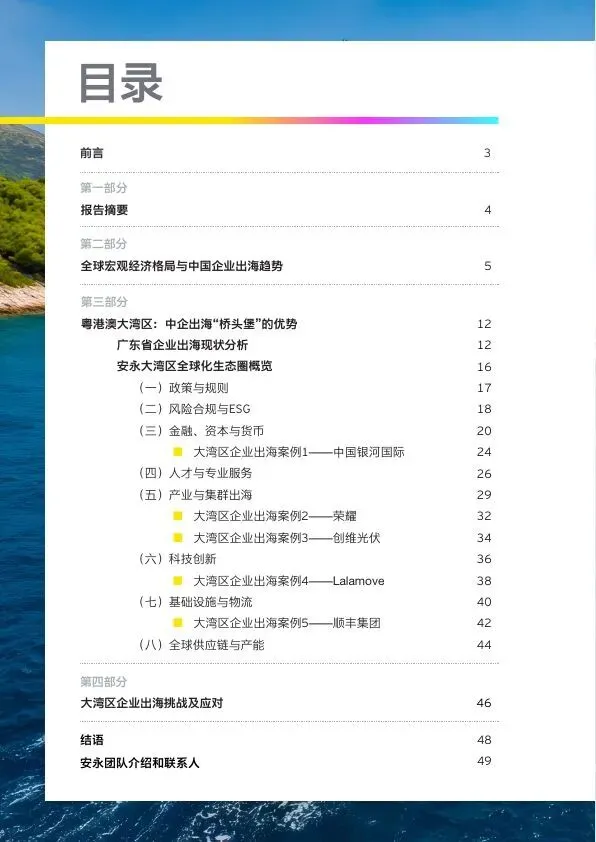
Task: Go to 报告摘要 entry
Action: pyautogui.click(x=104, y=210)
